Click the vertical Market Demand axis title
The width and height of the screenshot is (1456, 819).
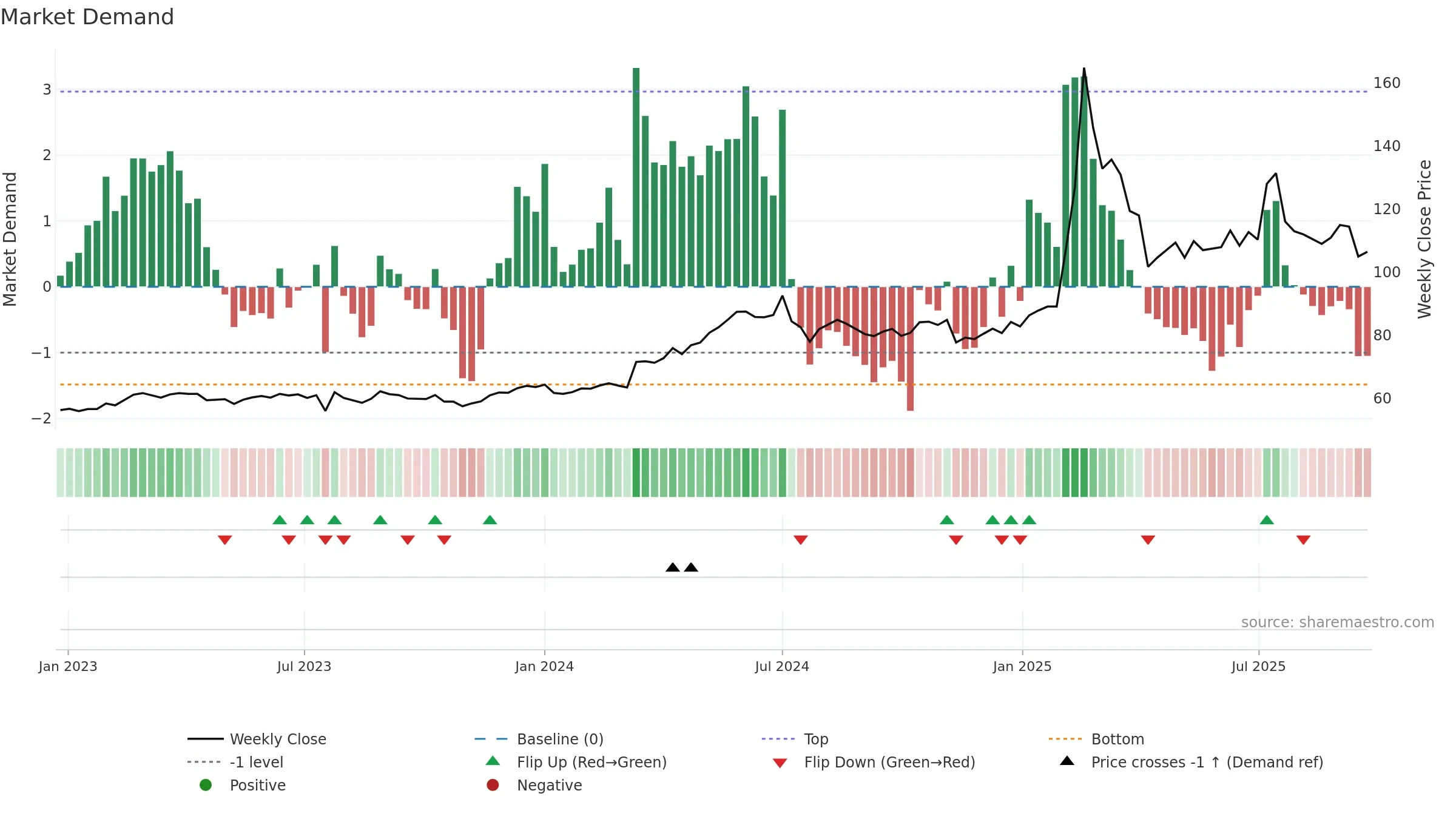[10, 239]
